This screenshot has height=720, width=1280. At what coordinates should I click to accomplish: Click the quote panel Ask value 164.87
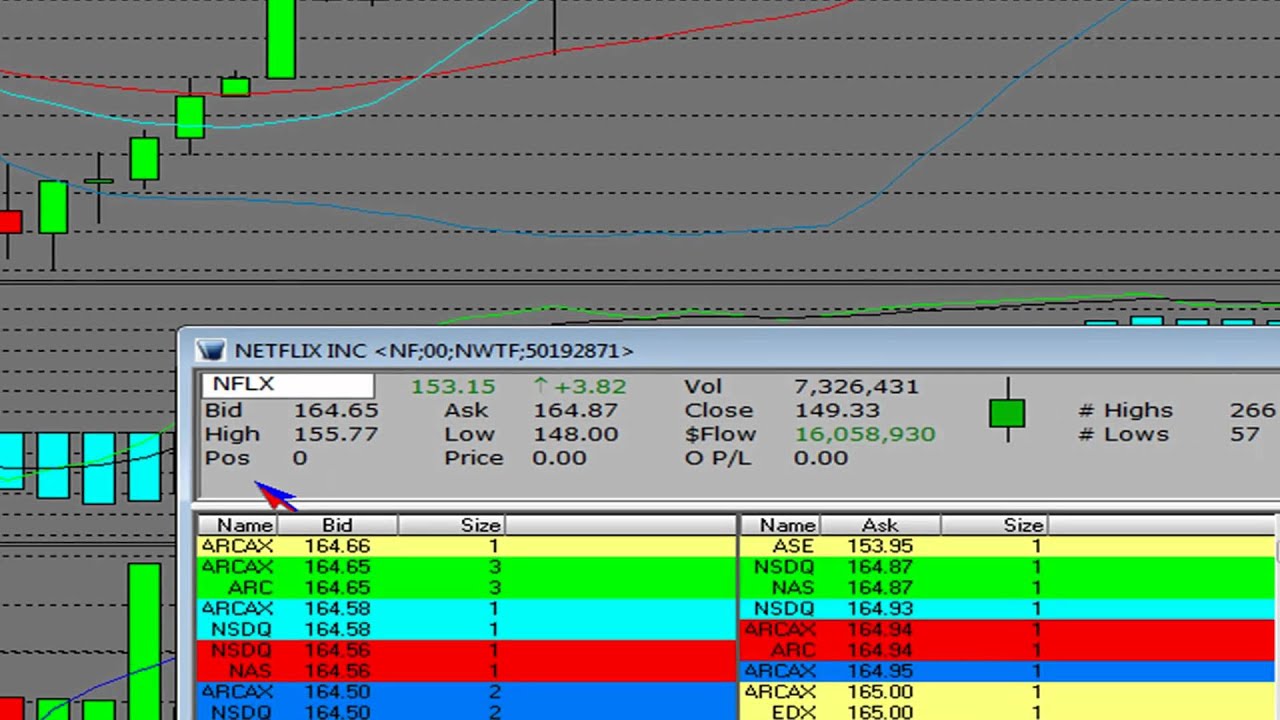tap(575, 410)
